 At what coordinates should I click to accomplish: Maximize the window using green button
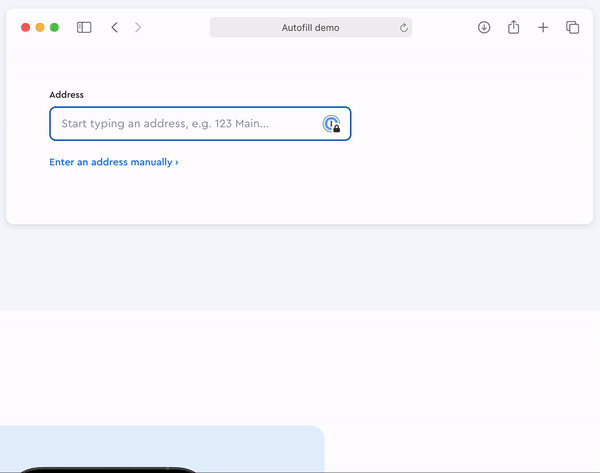point(54,28)
